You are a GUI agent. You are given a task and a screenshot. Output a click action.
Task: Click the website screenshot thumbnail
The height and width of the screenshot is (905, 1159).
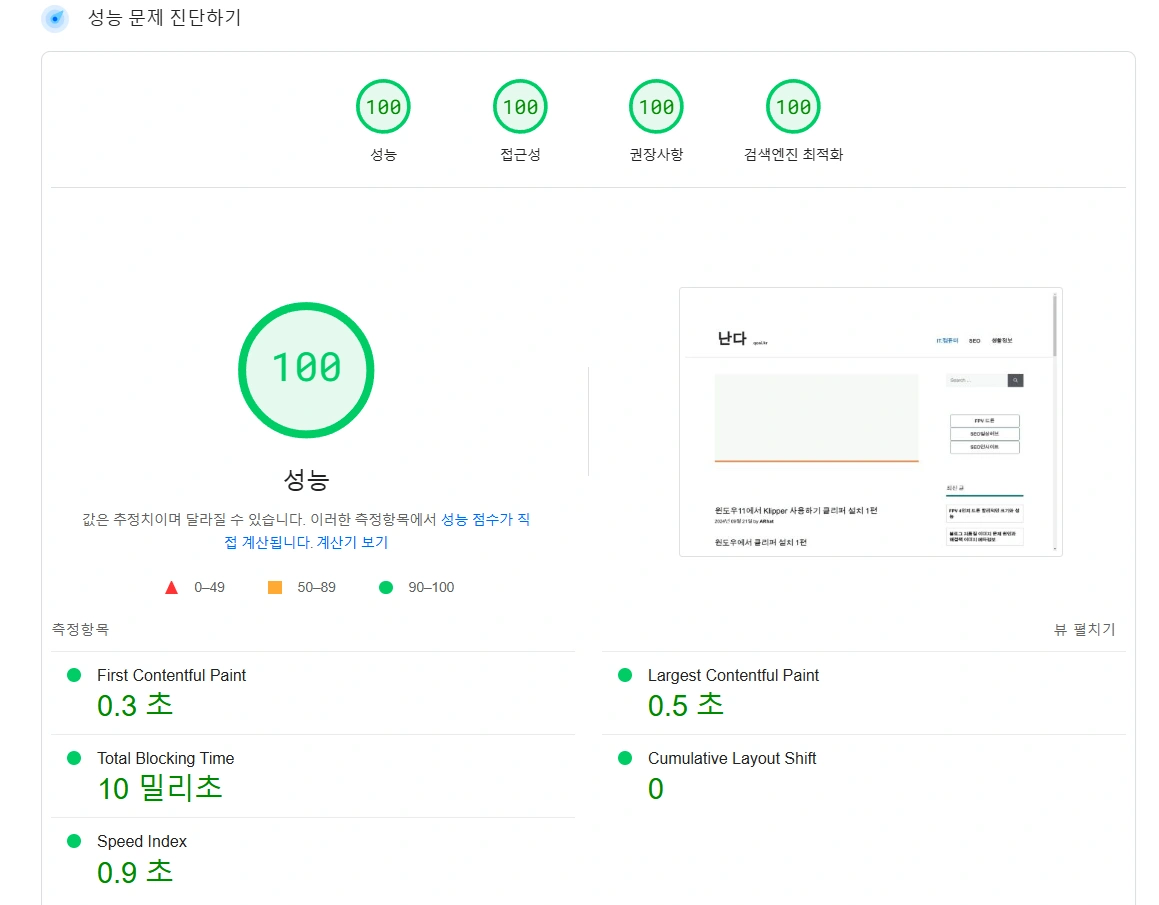pyautogui.click(x=870, y=422)
